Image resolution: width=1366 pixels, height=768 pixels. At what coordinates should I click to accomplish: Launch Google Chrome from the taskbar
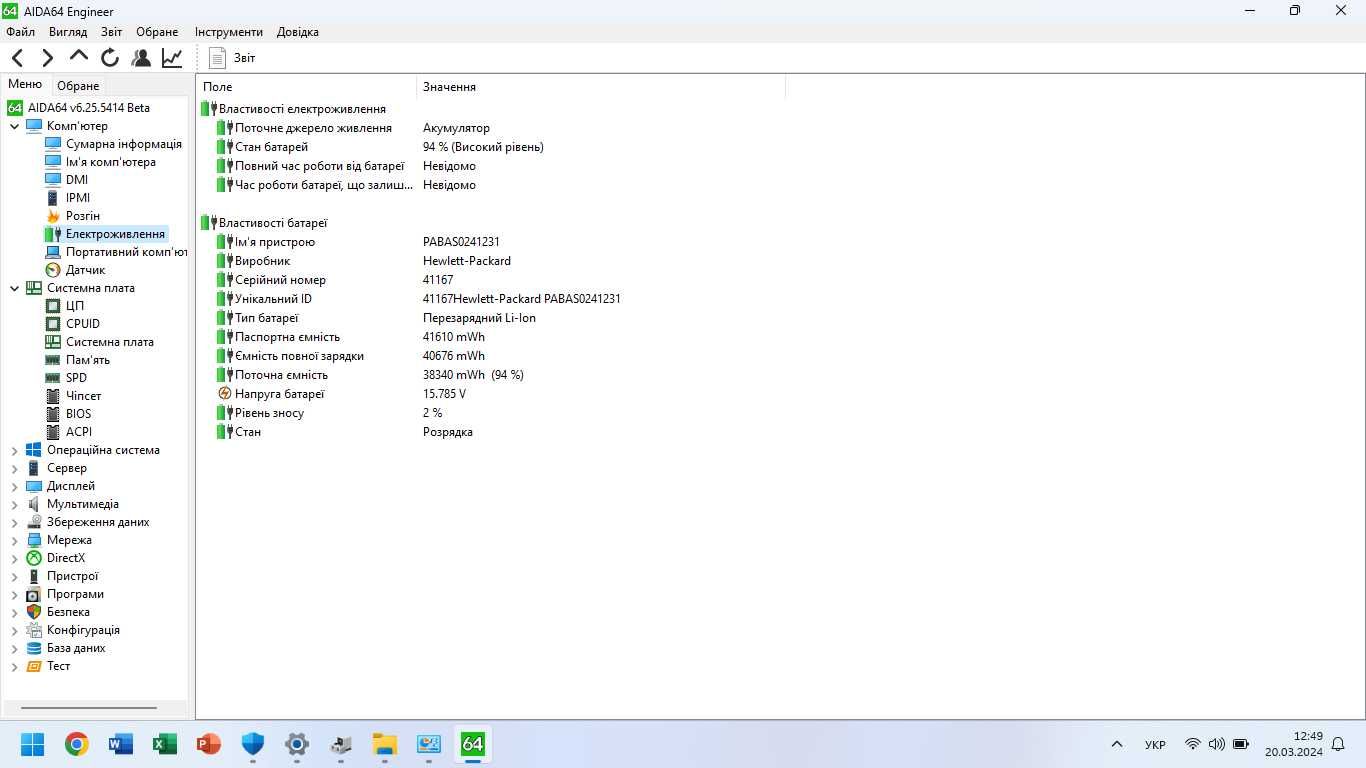pyautogui.click(x=77, y=744)
